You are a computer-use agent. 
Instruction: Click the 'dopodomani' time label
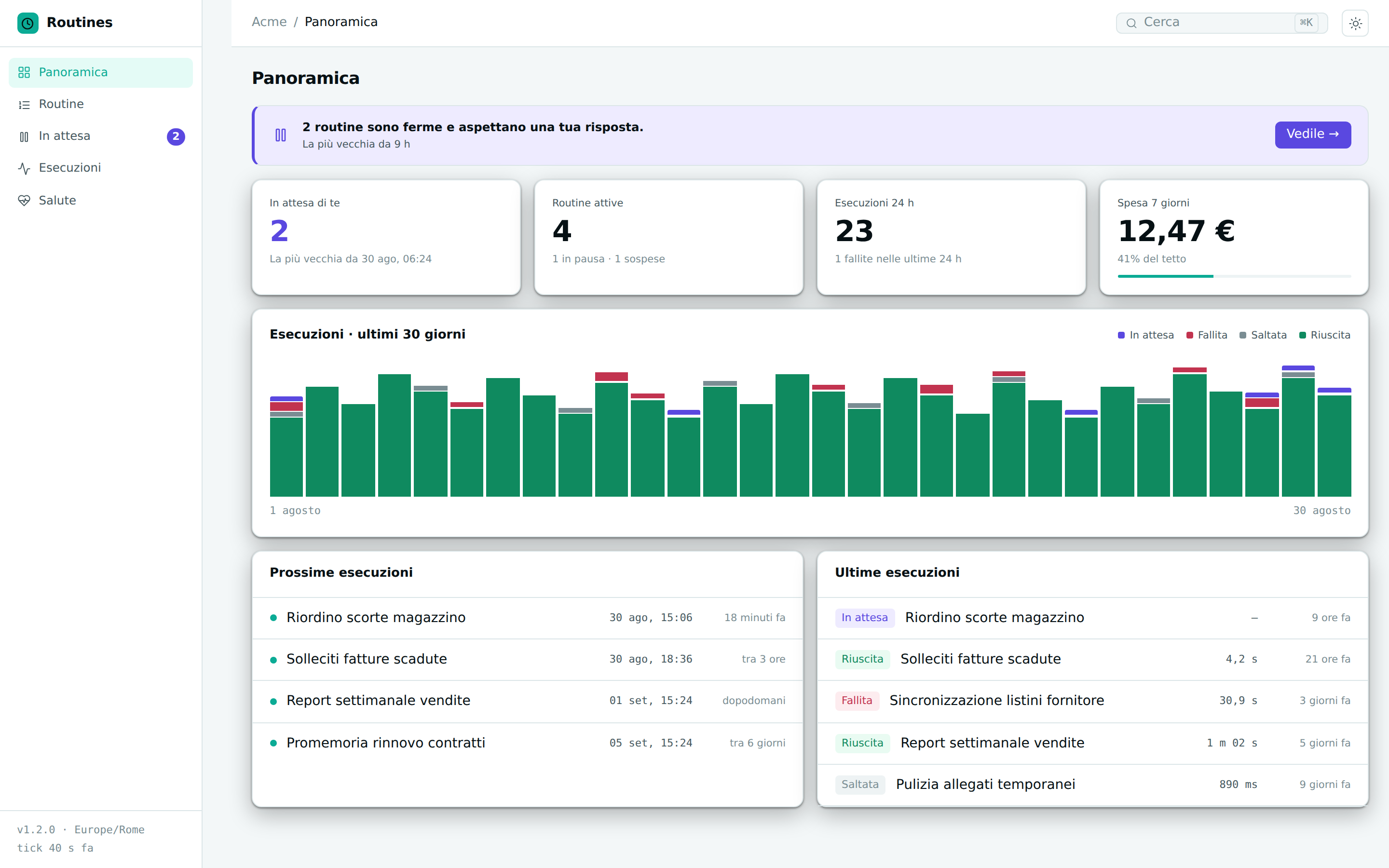[x=754, y=701]
